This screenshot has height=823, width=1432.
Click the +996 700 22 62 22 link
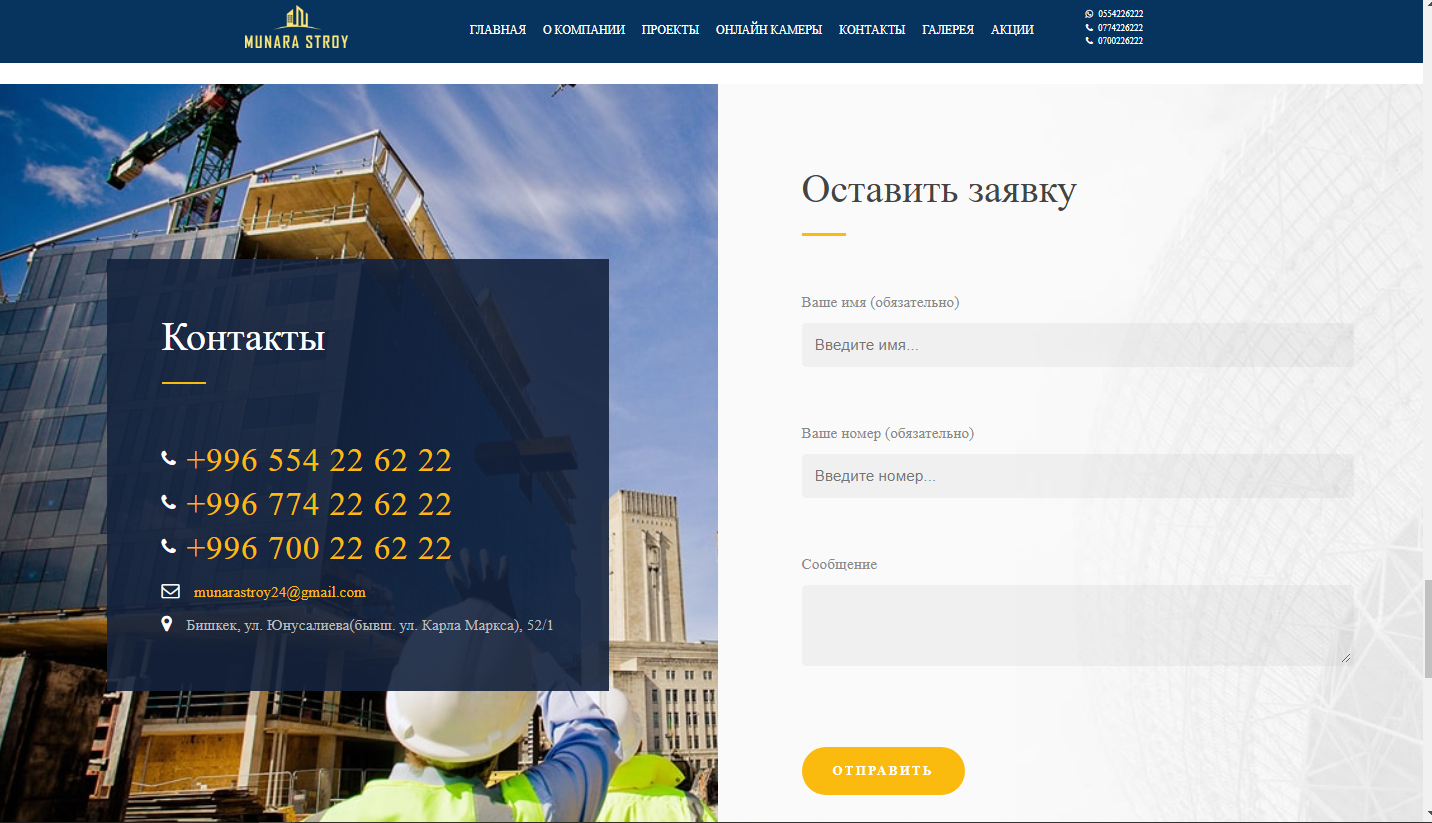[319, 548]
